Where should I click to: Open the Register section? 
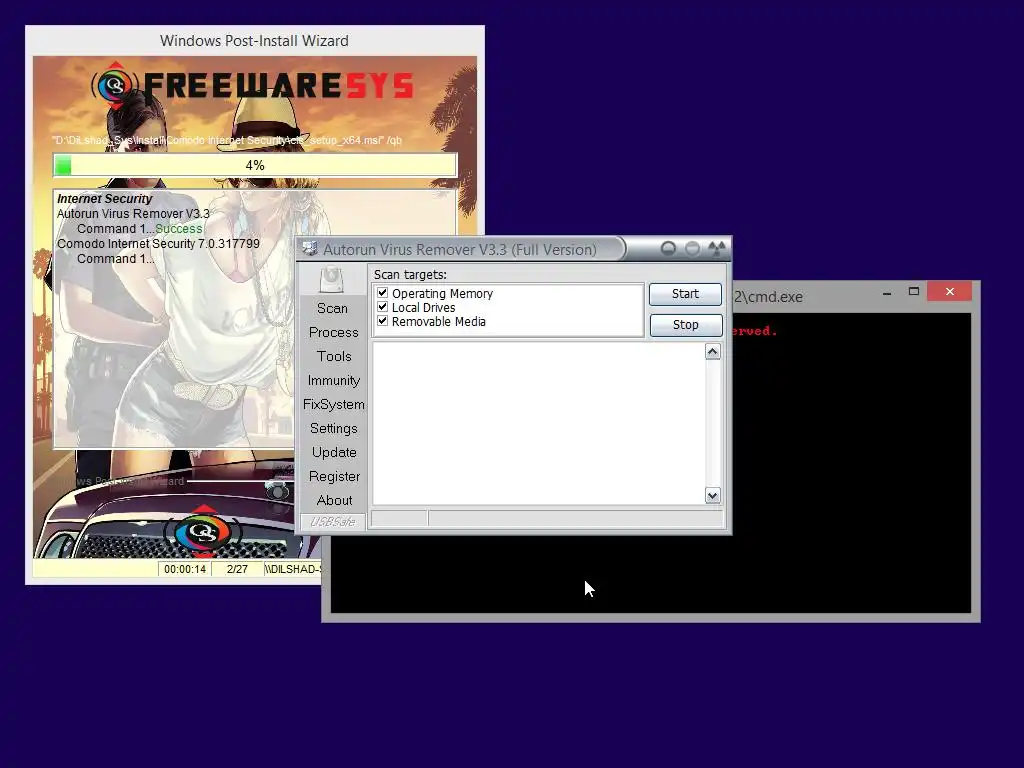[x=334, y=477]
